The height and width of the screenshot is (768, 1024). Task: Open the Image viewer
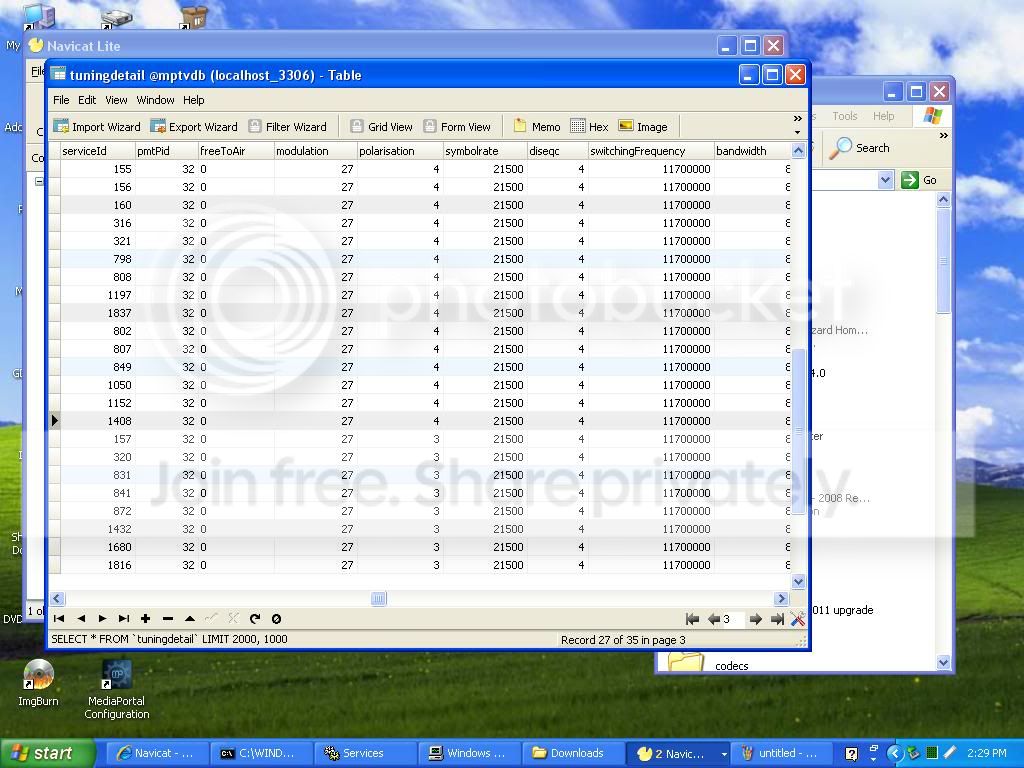tap(643, 127)
